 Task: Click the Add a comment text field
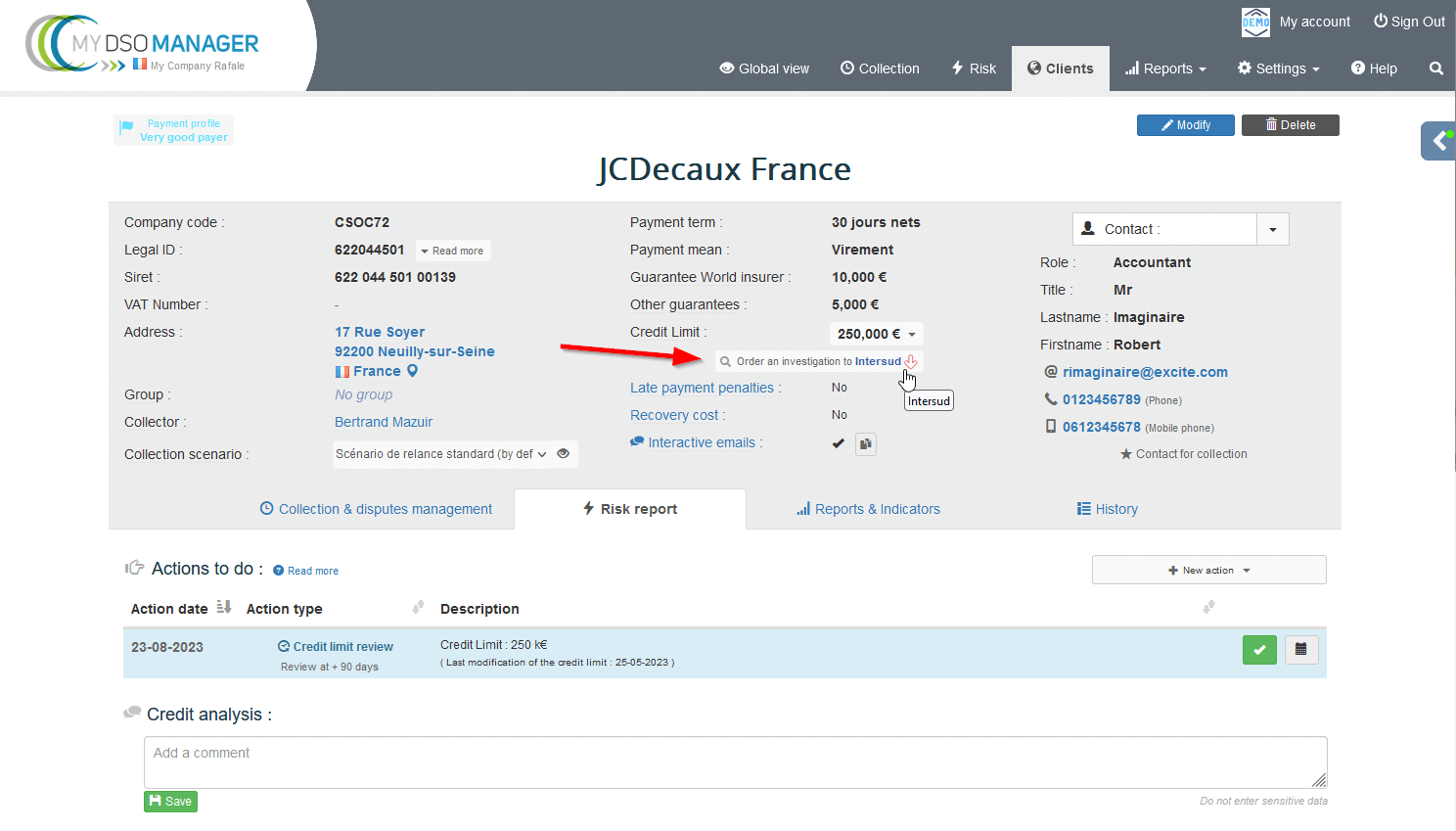coord(734,762)
